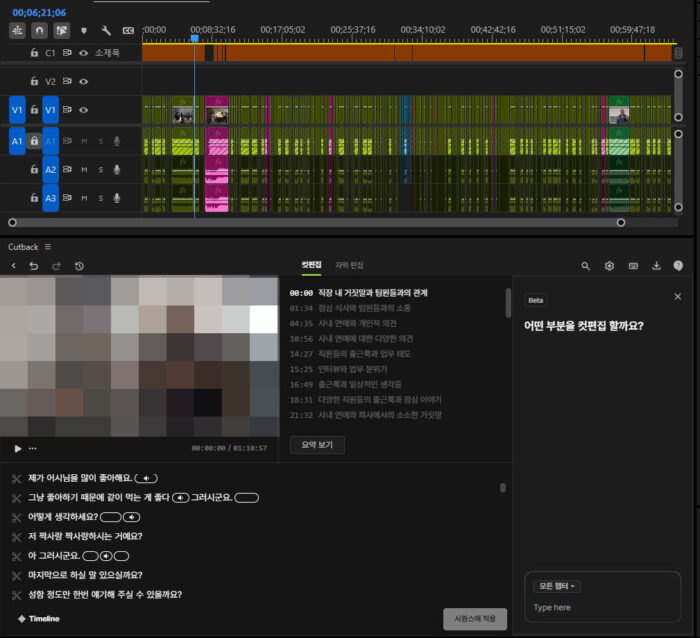Open the Cutback search magnifier icon
This screenshot has height=638, width=700.
coord(586,266)
